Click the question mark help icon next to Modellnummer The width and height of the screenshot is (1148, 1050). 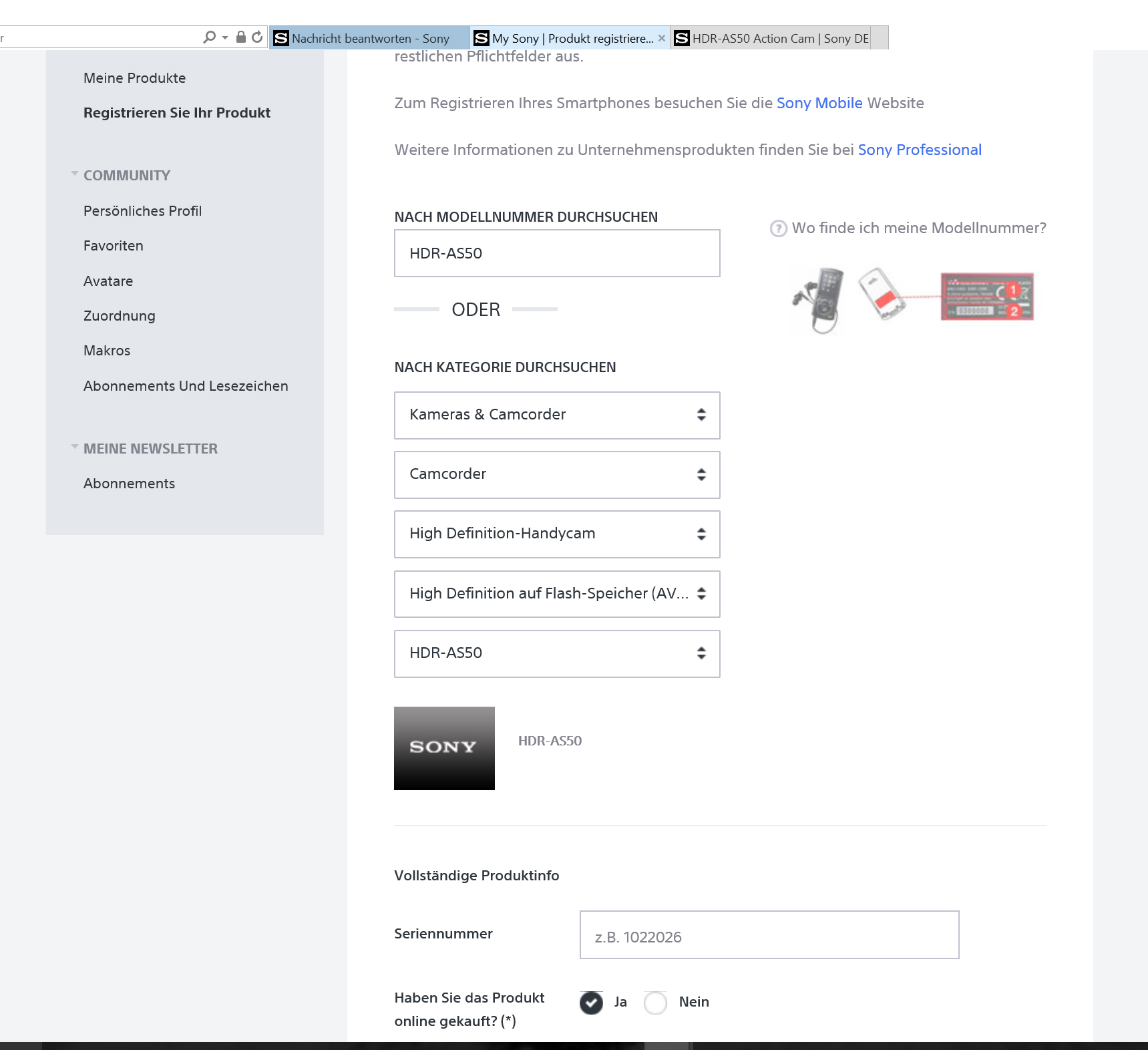779,228
